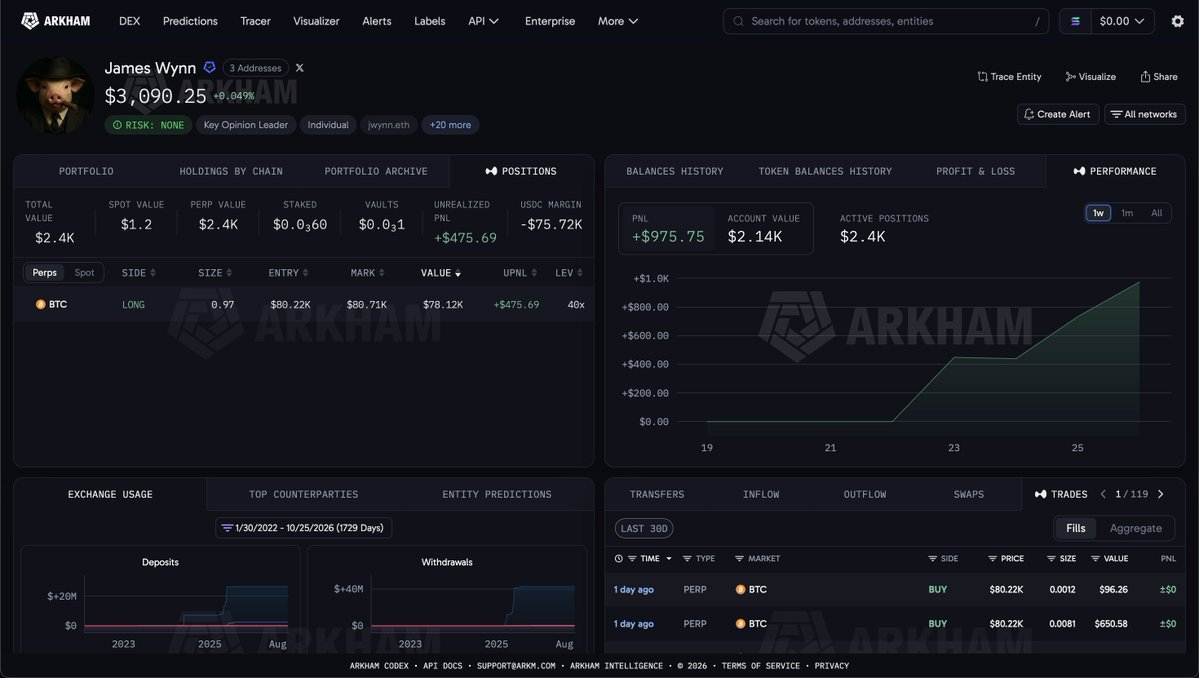Open James Wynn's X profile icon
The image size is (1199, 678).
(x=300, y=68)
